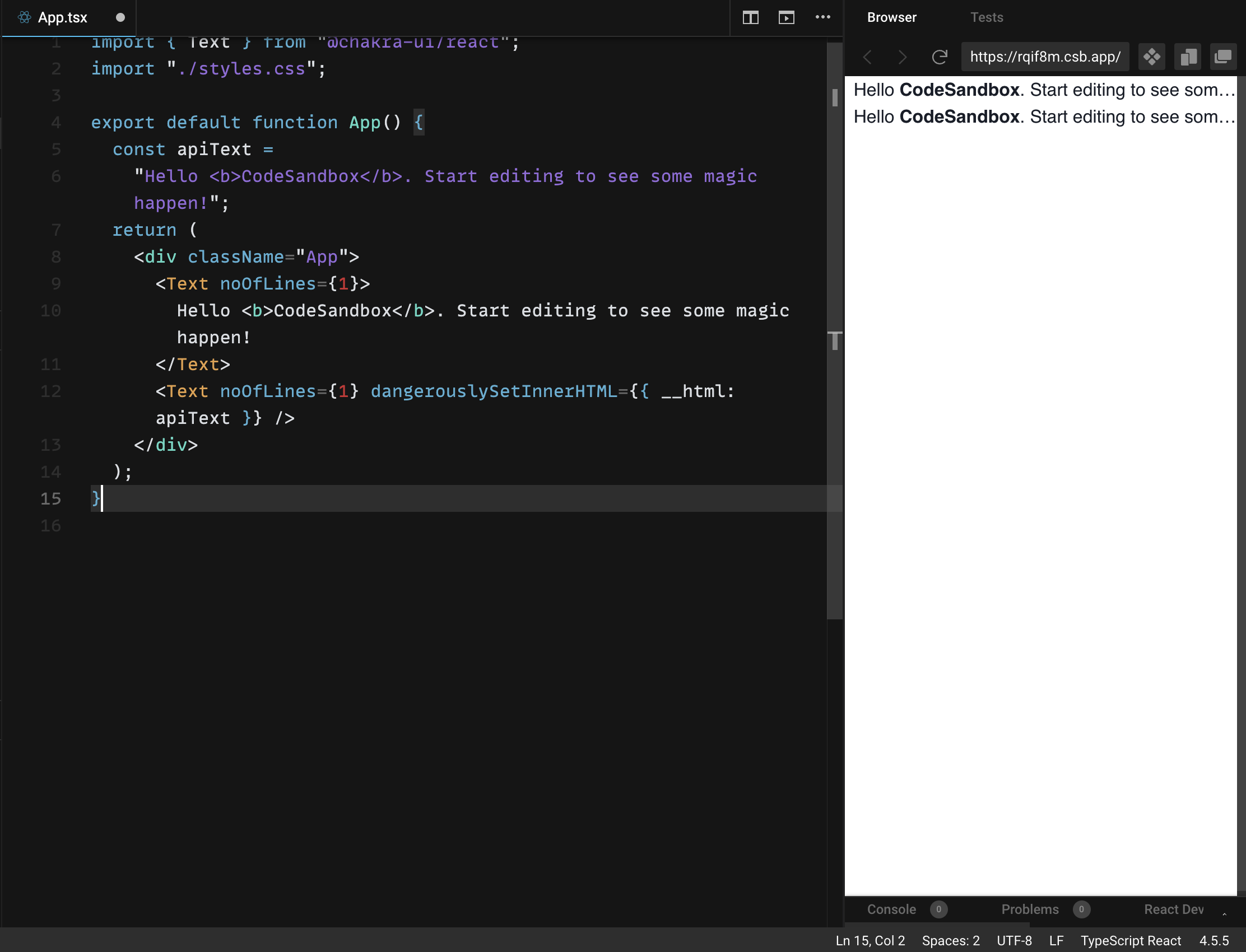The width and height of the screenshot is (1246, 952).
Task: Refresh the browser preview
Action: [940, 57]
